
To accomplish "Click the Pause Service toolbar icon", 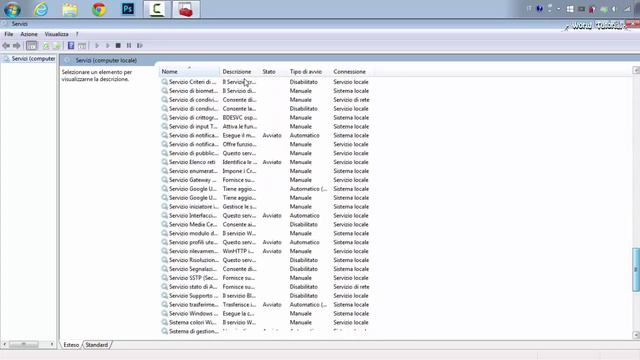I will pyautogui.click(x=129, y=46).
